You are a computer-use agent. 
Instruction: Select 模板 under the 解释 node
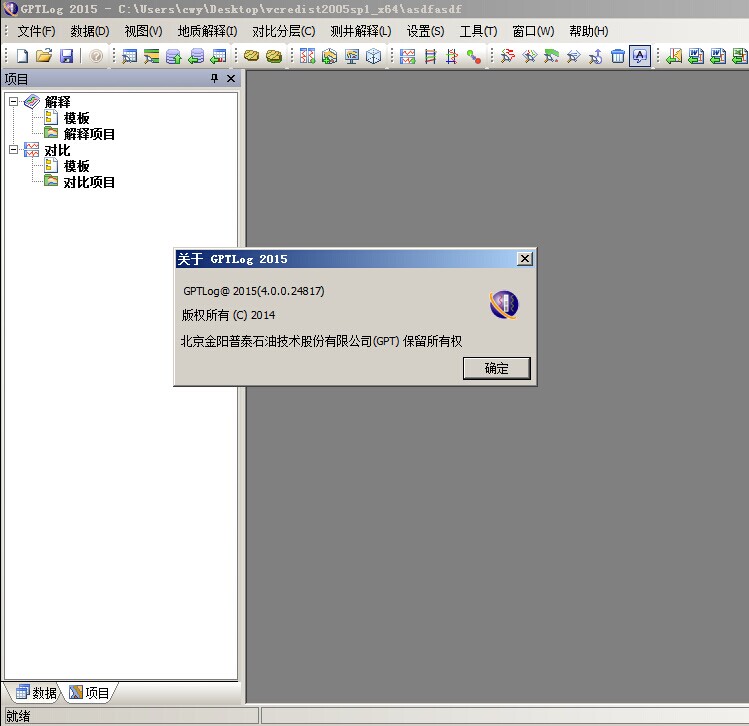point(76,118)
